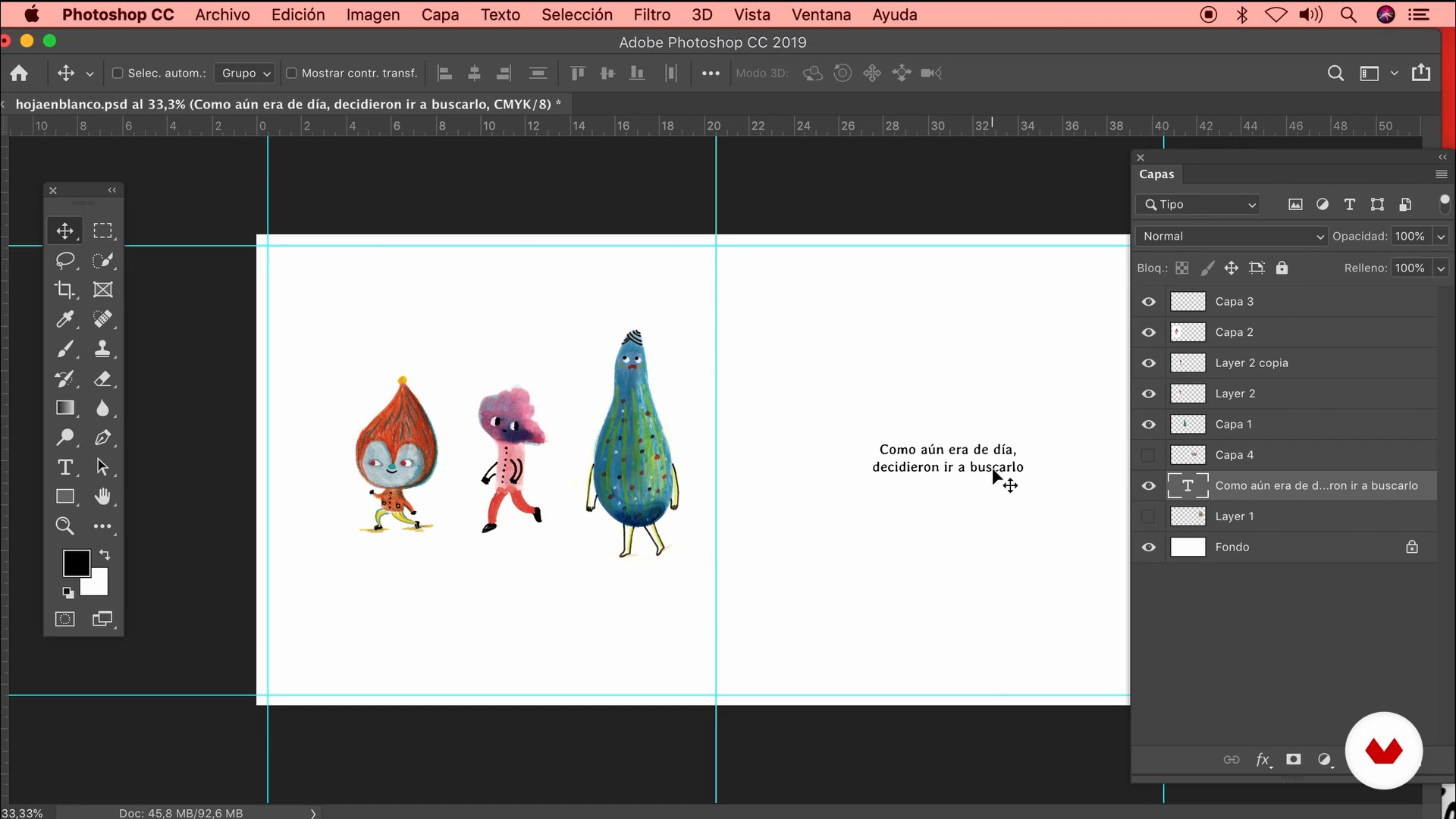Screen dimensions: 1456x819
Task: Select the Crop tool
Action: point(65,290)
